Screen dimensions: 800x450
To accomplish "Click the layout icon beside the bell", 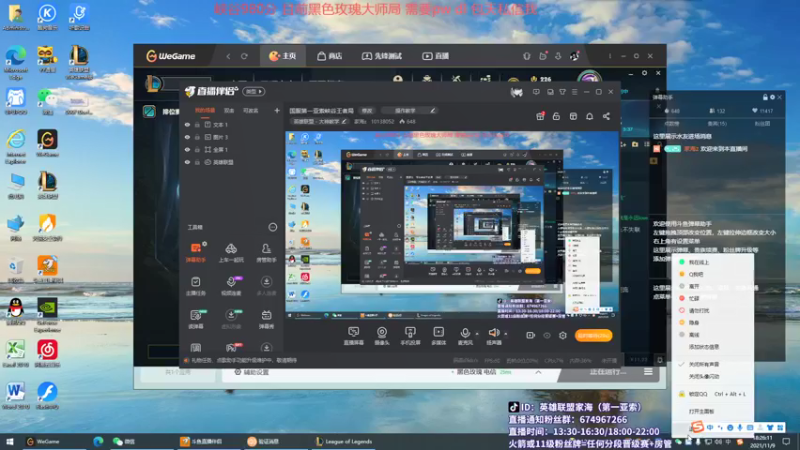I will [573, 116].
